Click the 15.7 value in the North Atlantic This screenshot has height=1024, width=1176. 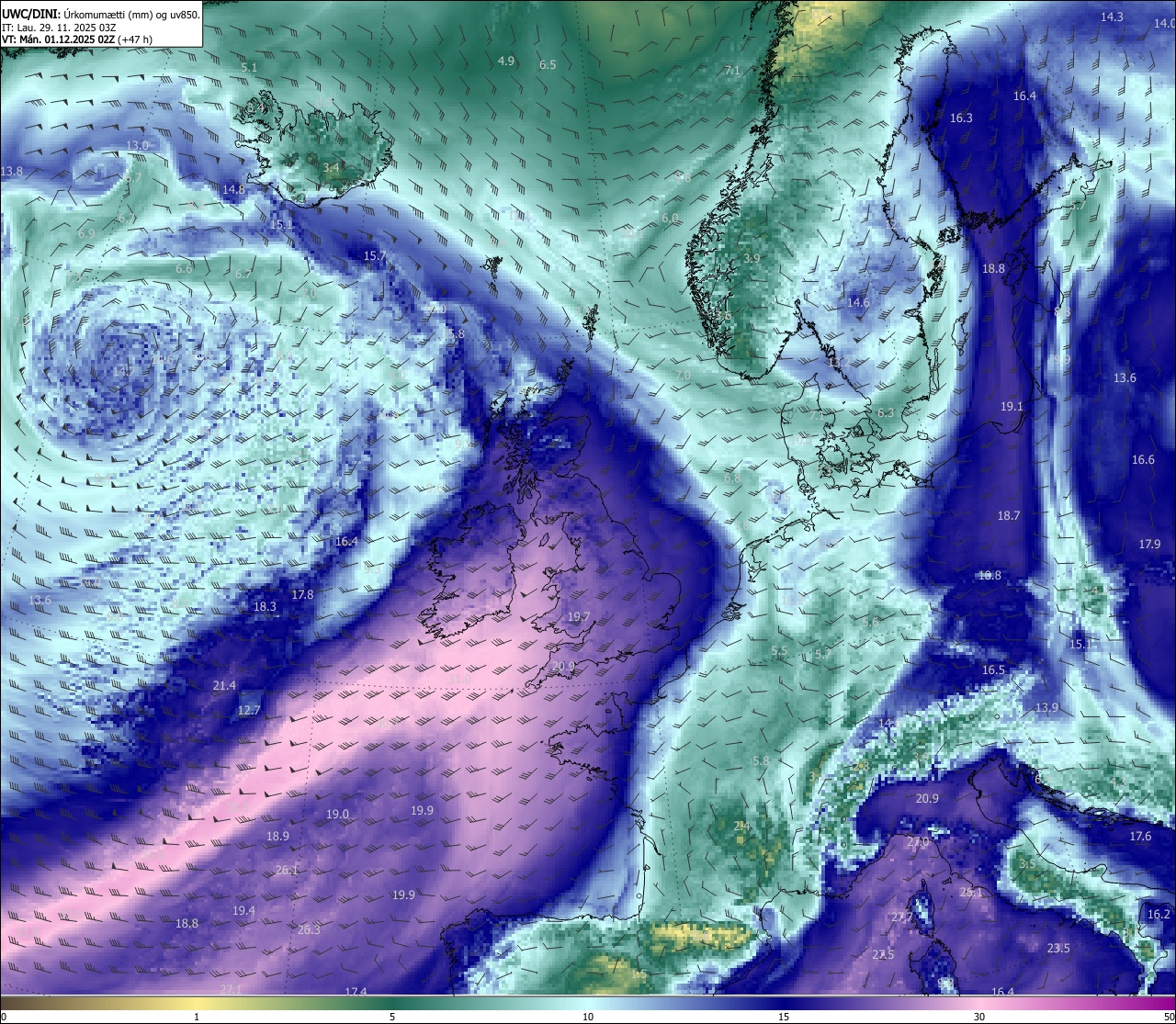(x=375, y=256)
